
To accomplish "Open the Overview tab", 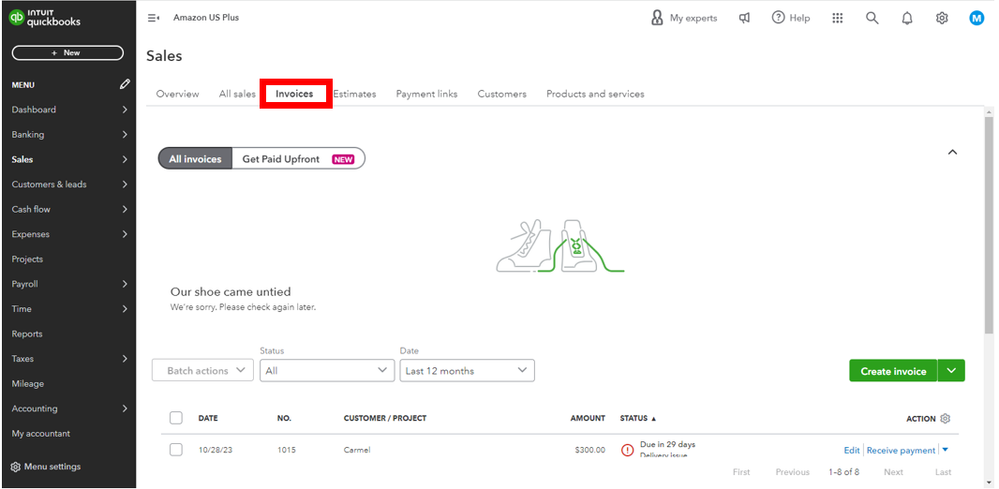I will point(178,94).
